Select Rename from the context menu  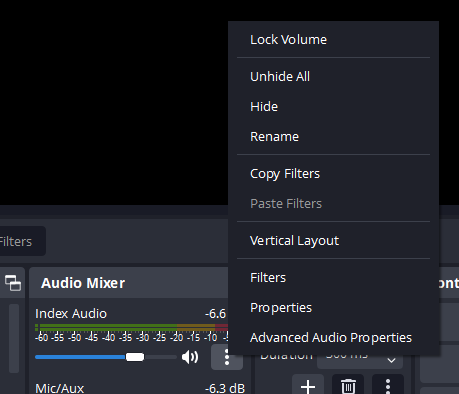pyautogui.click(x=333, y=137)
